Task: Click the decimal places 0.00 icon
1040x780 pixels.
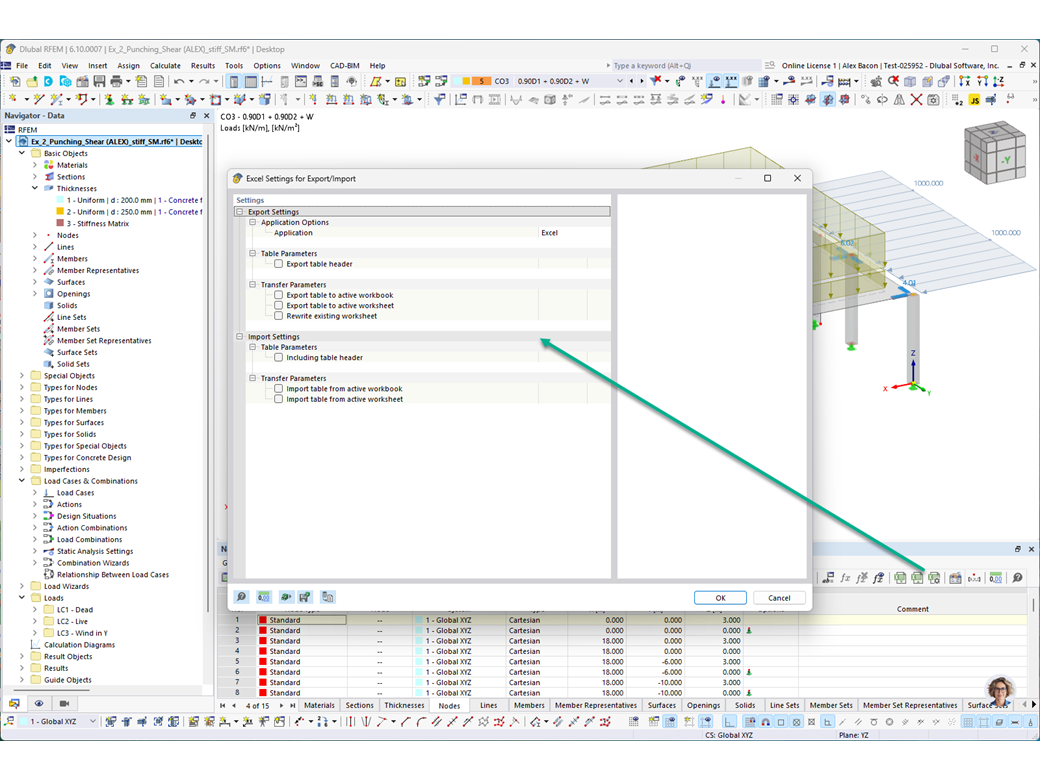Action: (996, 577)
